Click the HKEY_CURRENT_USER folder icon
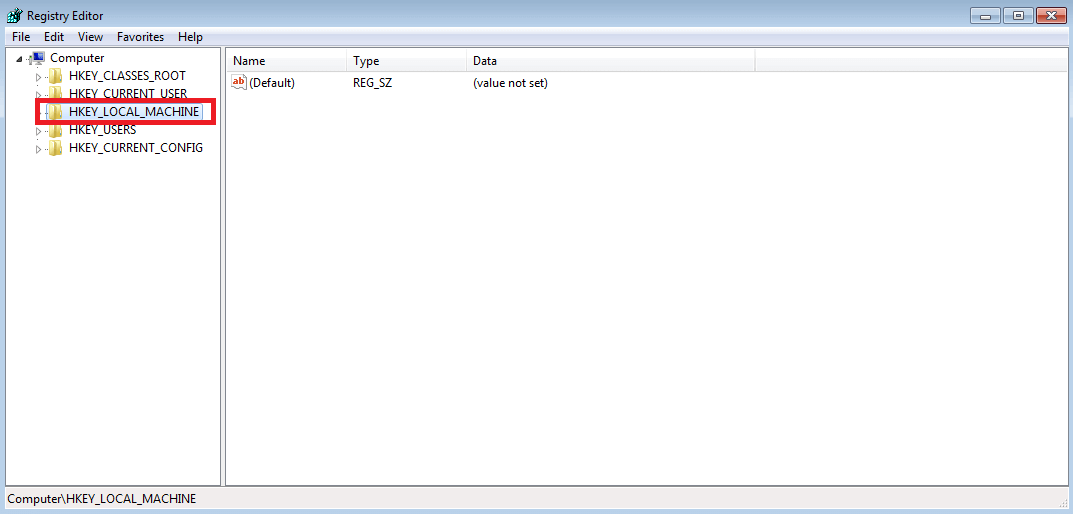Image resolution: width=1073 pixels, height=514 pixels. 55,94
